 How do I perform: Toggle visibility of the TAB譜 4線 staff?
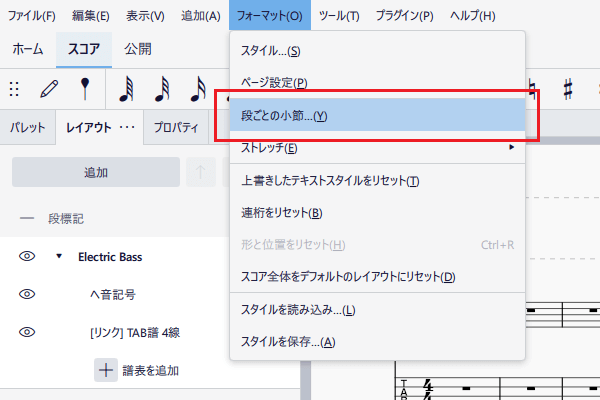click(x=27, y=332)
